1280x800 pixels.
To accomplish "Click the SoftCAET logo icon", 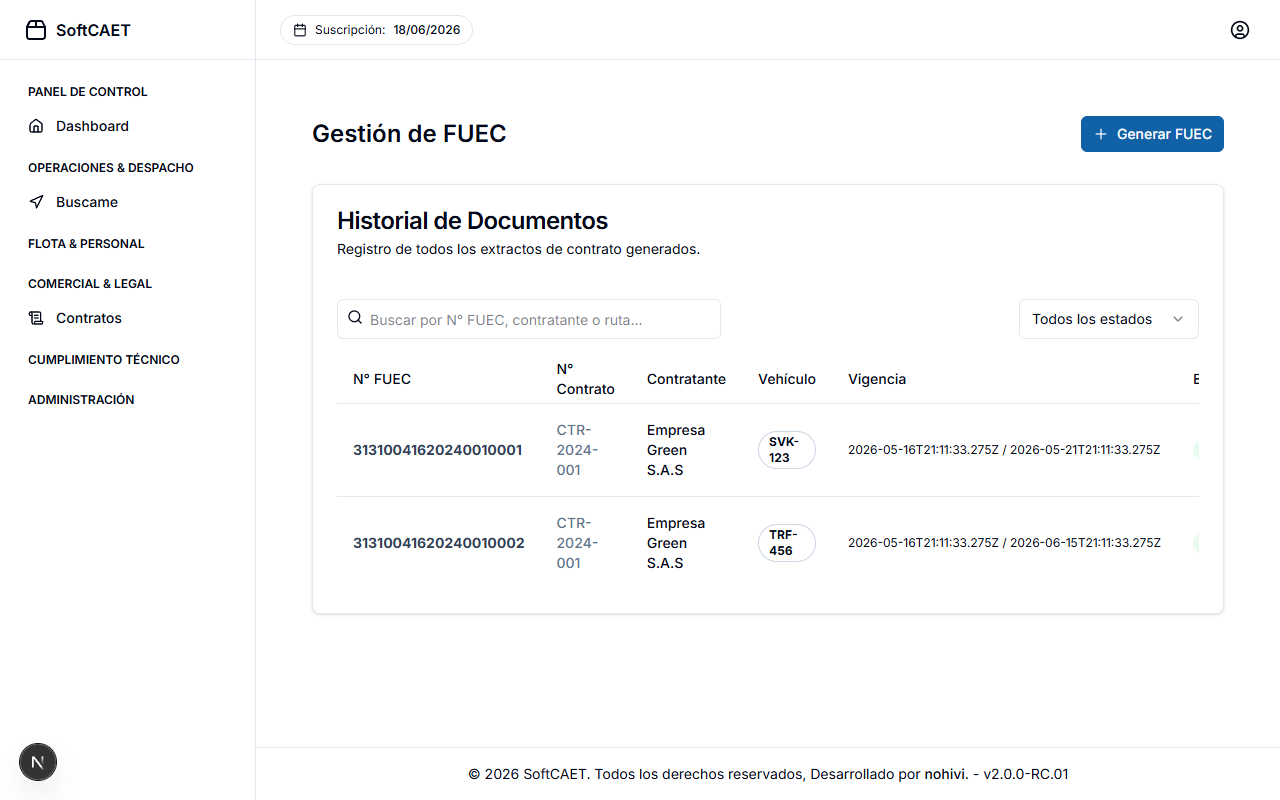I will click(x=36, y=30).
